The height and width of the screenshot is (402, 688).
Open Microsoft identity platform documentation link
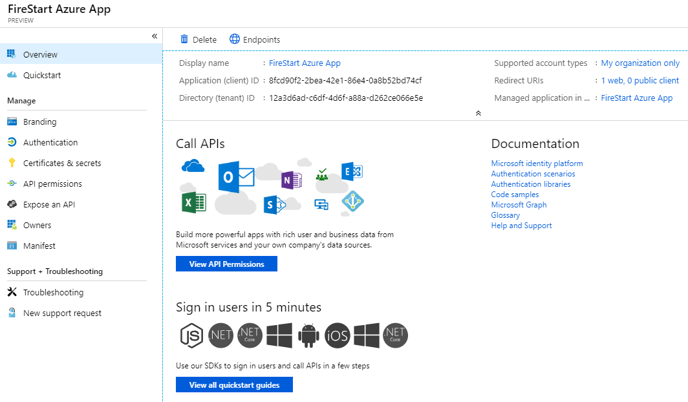[x=537, y=163]
